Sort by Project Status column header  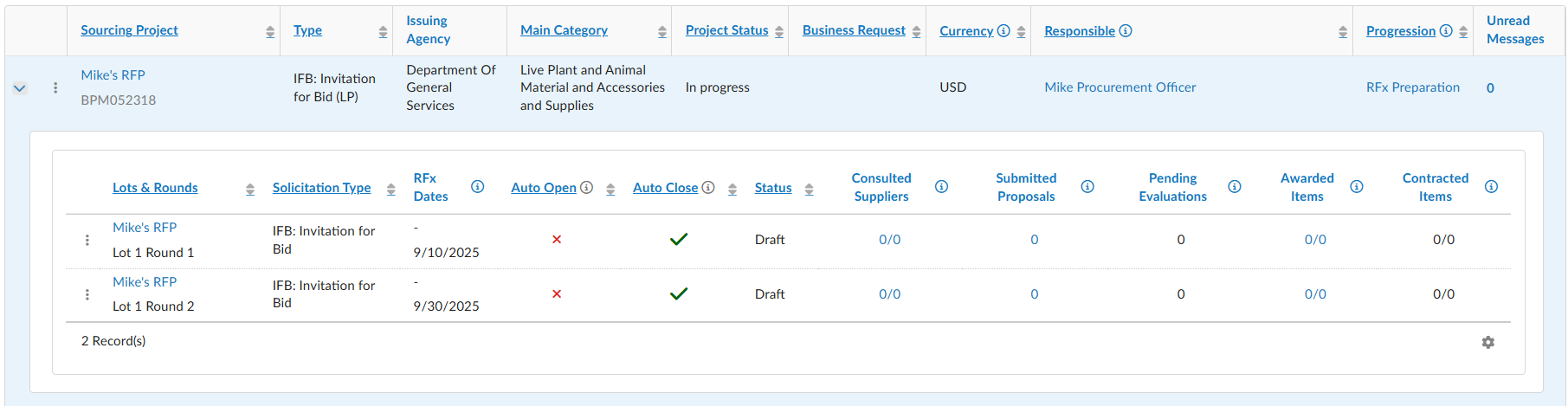point(726,30)
